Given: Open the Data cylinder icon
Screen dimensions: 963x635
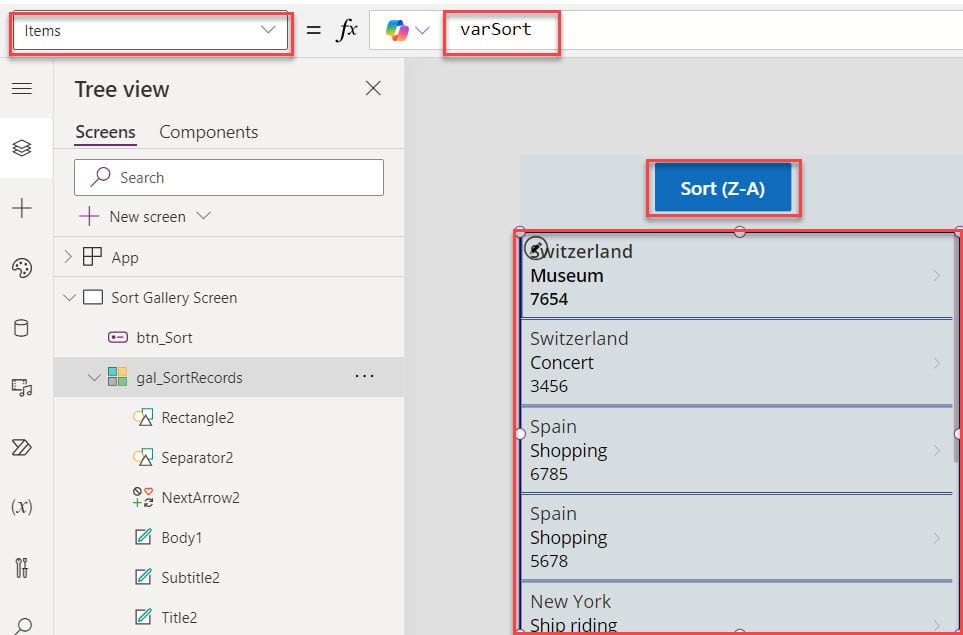Looking at the screenshot, I should point(21,328).
